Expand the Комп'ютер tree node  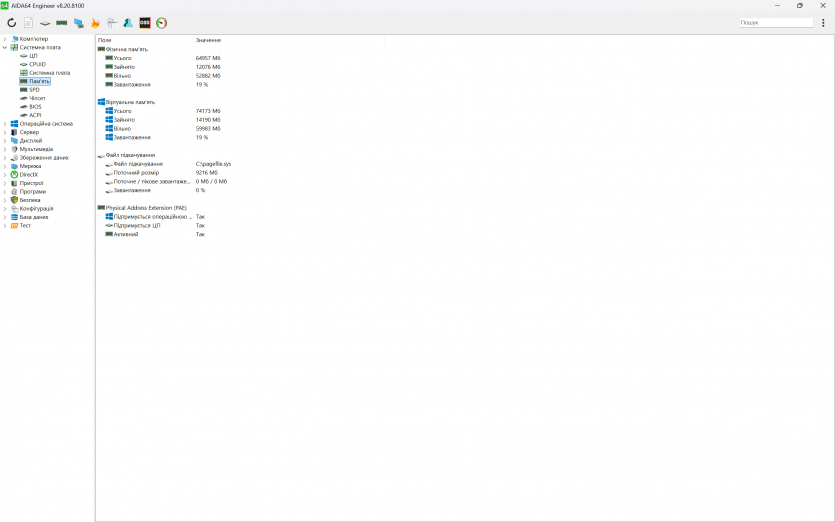click(4, 39)
